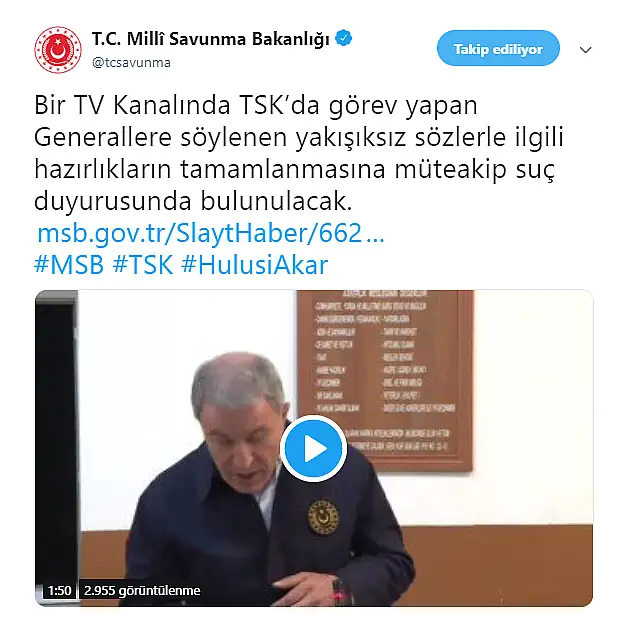This screenshot has width=629, height=620.
Task: Click the gold emblem on the jacket
Action: click(323, 517)
